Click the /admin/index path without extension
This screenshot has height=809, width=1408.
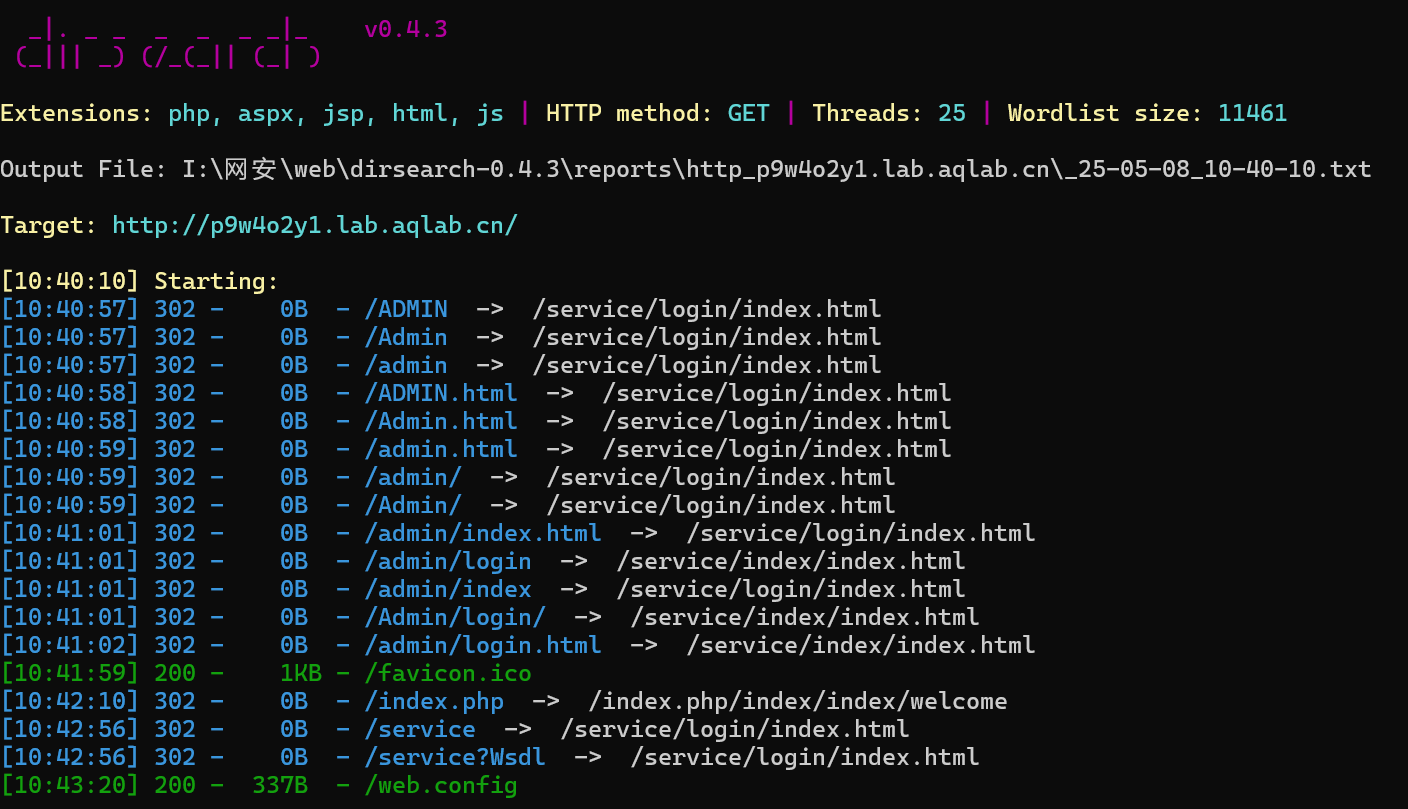(448, 589)
